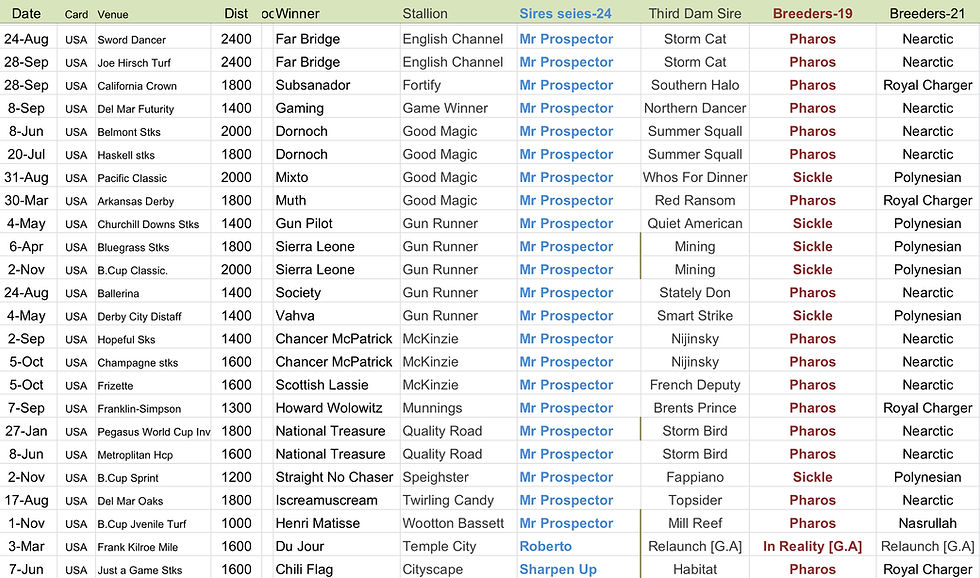The image size is (980, 578).
Task: Click the Game Winner stallion cell
Action: [445, 108]
